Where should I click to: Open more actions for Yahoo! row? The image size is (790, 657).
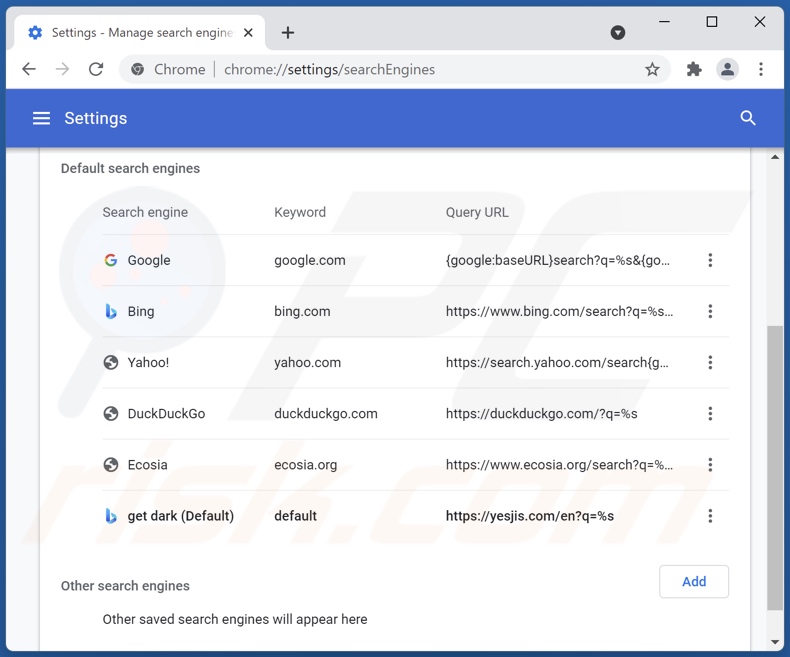coord(710,362)
